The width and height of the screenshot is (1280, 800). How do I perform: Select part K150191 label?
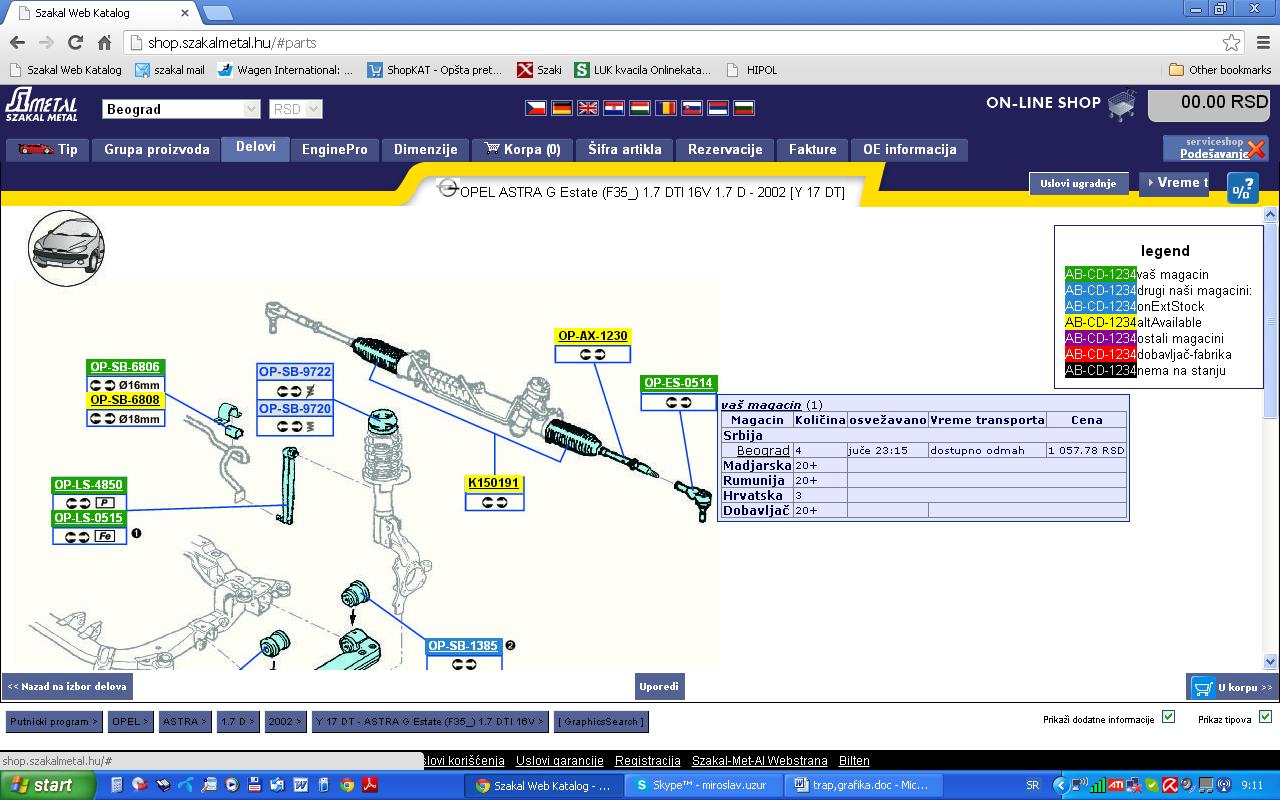pos(494,483)
